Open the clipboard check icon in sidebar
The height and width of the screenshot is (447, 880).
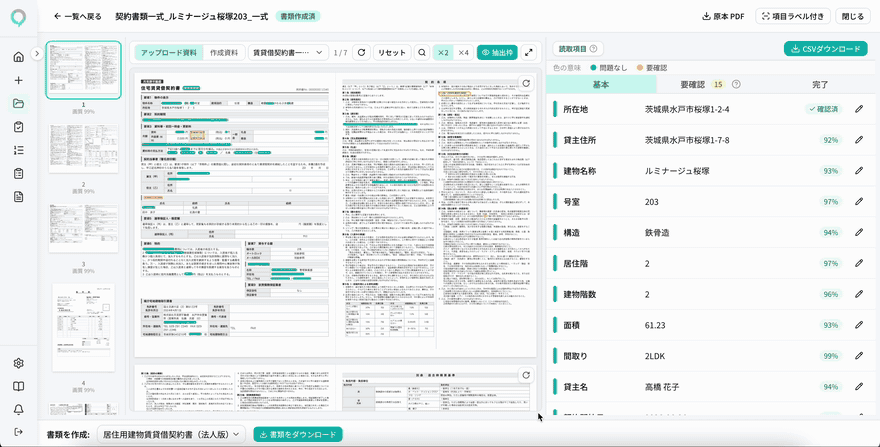click(19, 127)
